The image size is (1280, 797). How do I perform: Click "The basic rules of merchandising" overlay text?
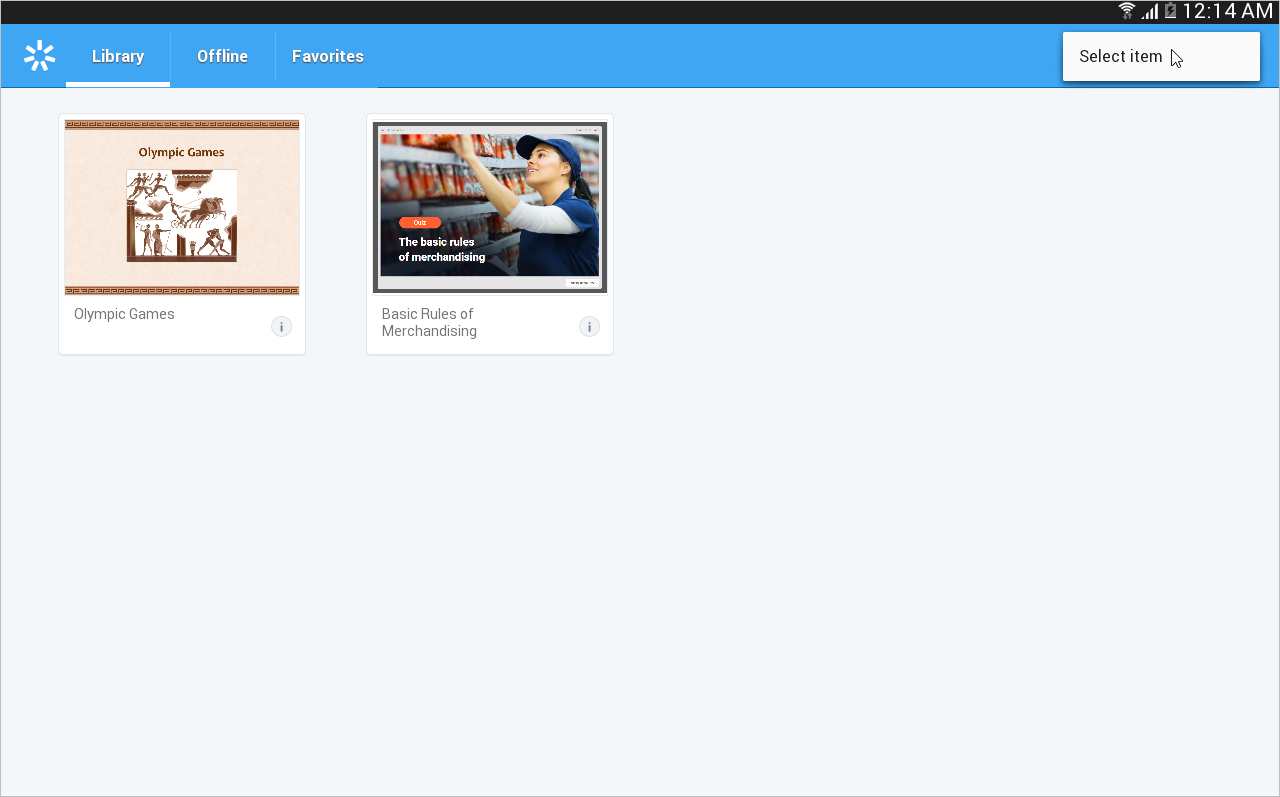[442, 249]
